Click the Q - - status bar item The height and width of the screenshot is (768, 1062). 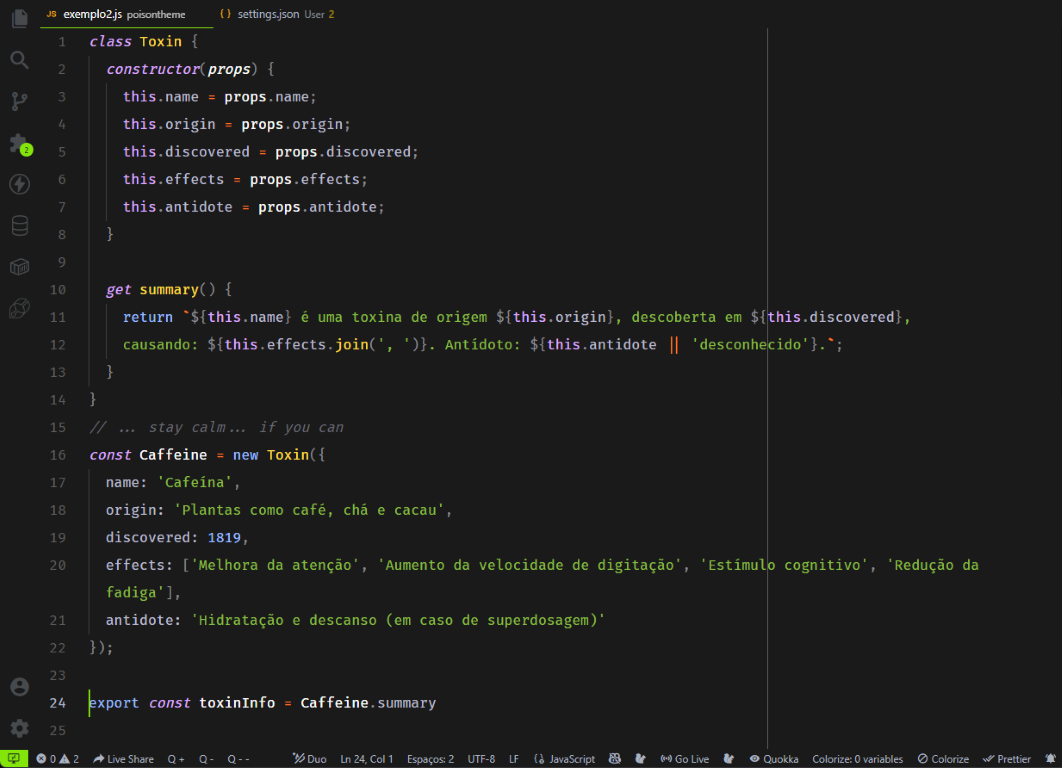click(238, 759)
